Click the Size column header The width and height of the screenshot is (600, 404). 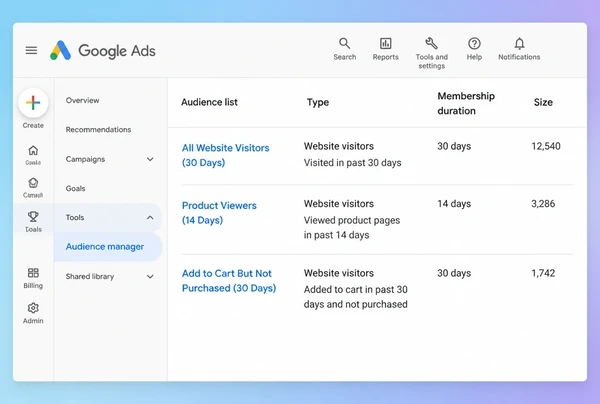pyautogui.click(x=543, y=102)
